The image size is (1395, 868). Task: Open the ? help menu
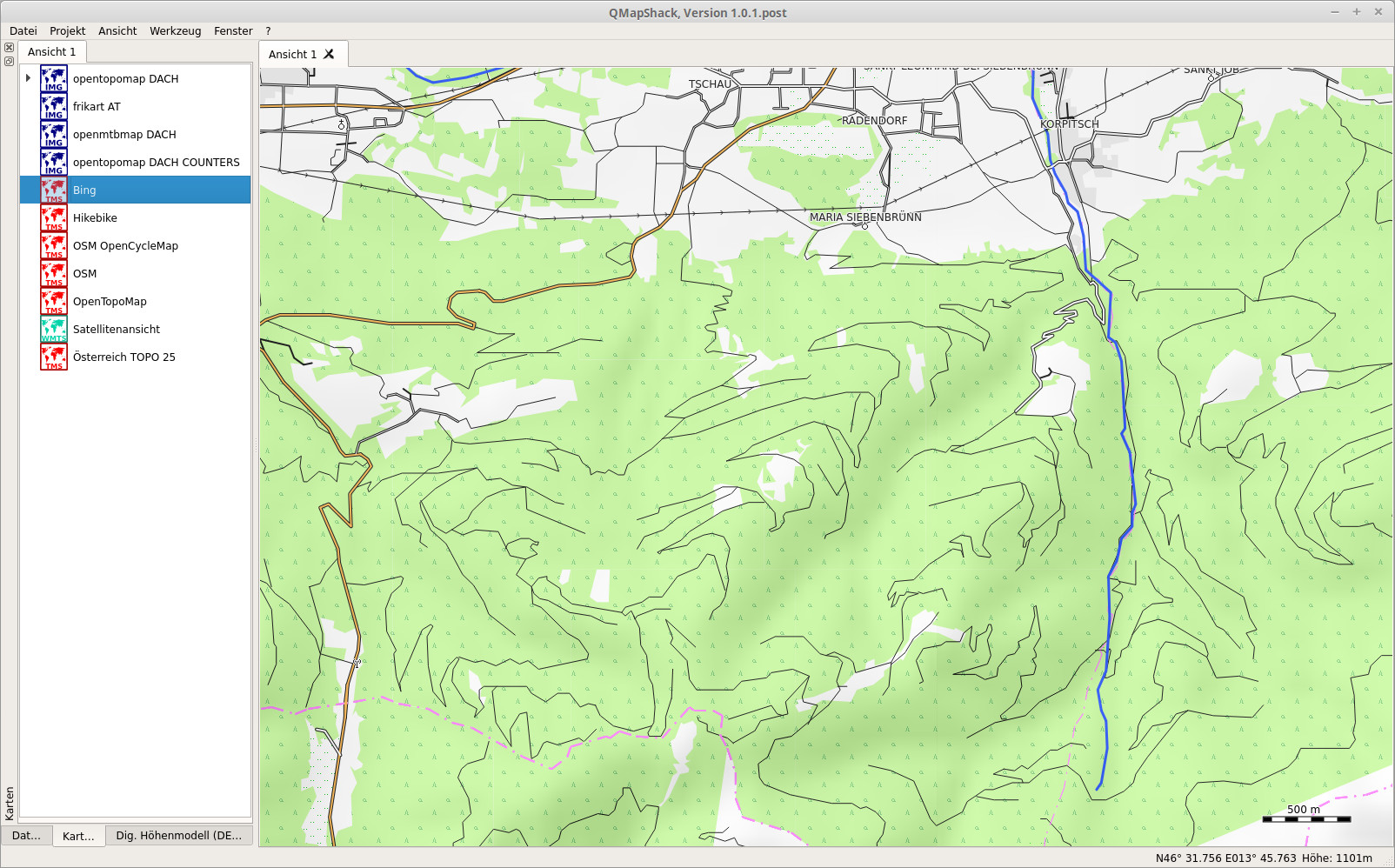click(268, 30)
